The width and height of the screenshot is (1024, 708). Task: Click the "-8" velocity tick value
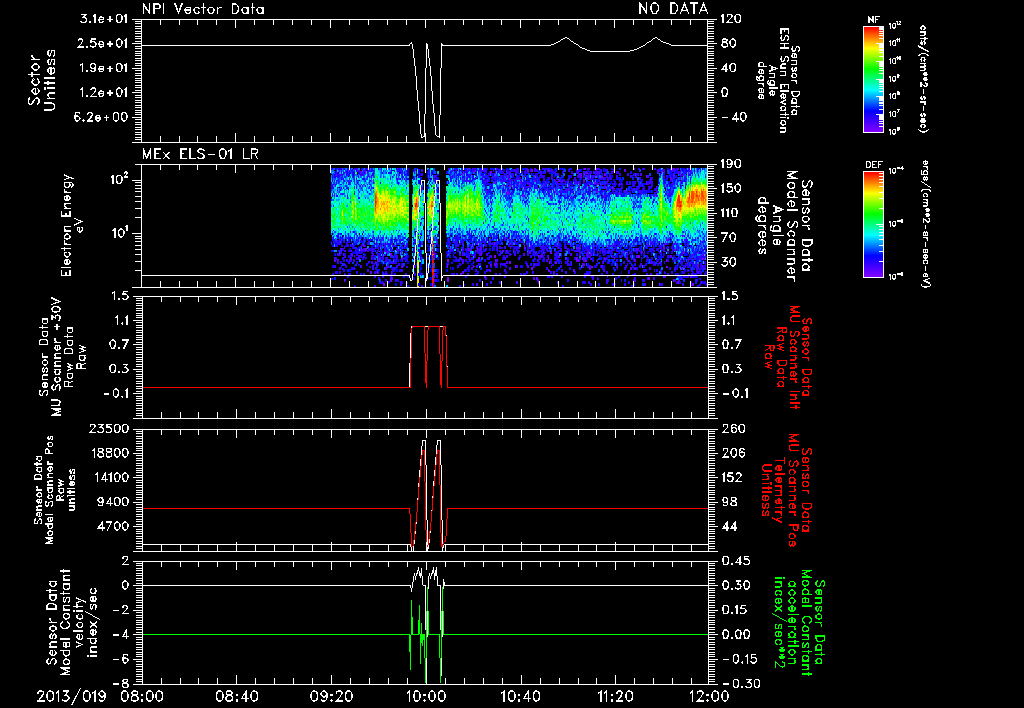(121, 683)
